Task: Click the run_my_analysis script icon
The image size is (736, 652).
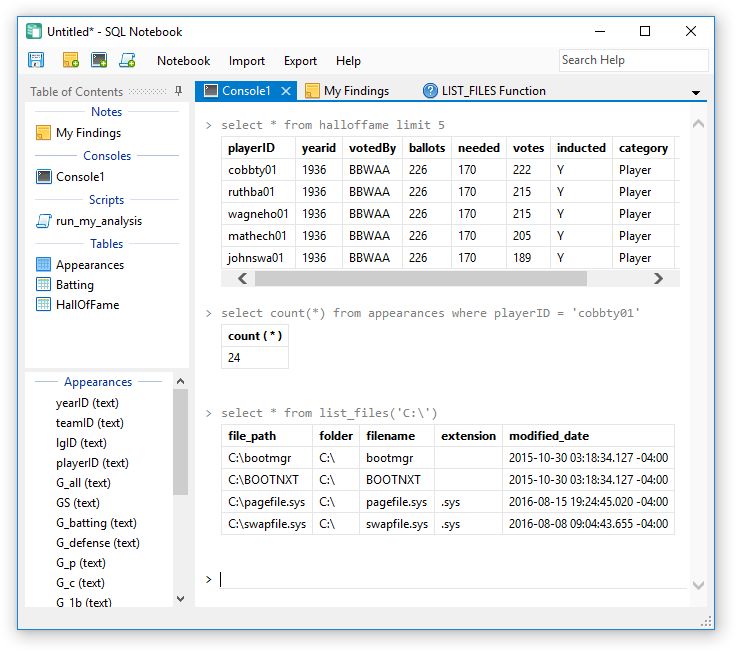Action: 44,221
